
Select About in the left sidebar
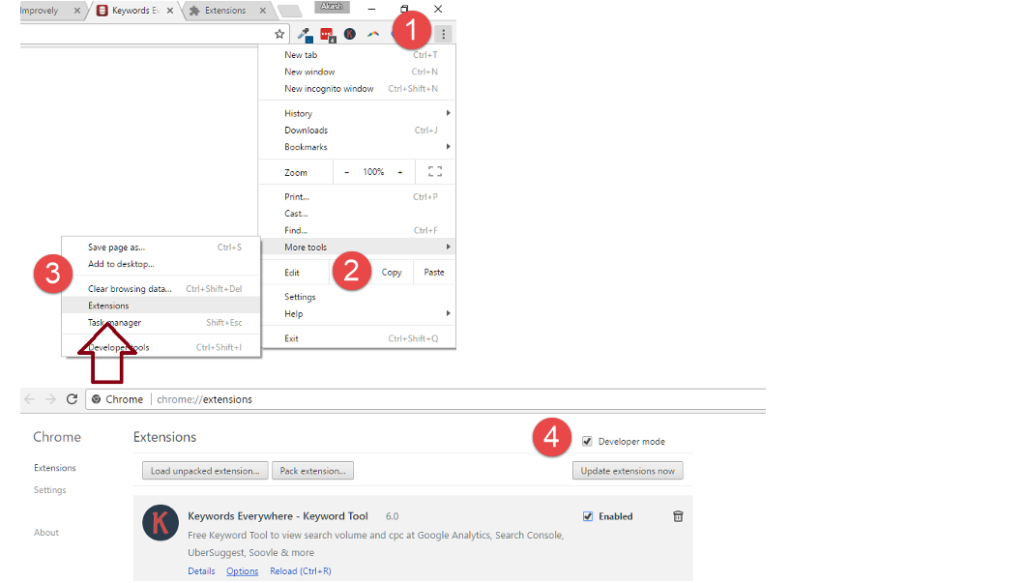click(46, 533)
